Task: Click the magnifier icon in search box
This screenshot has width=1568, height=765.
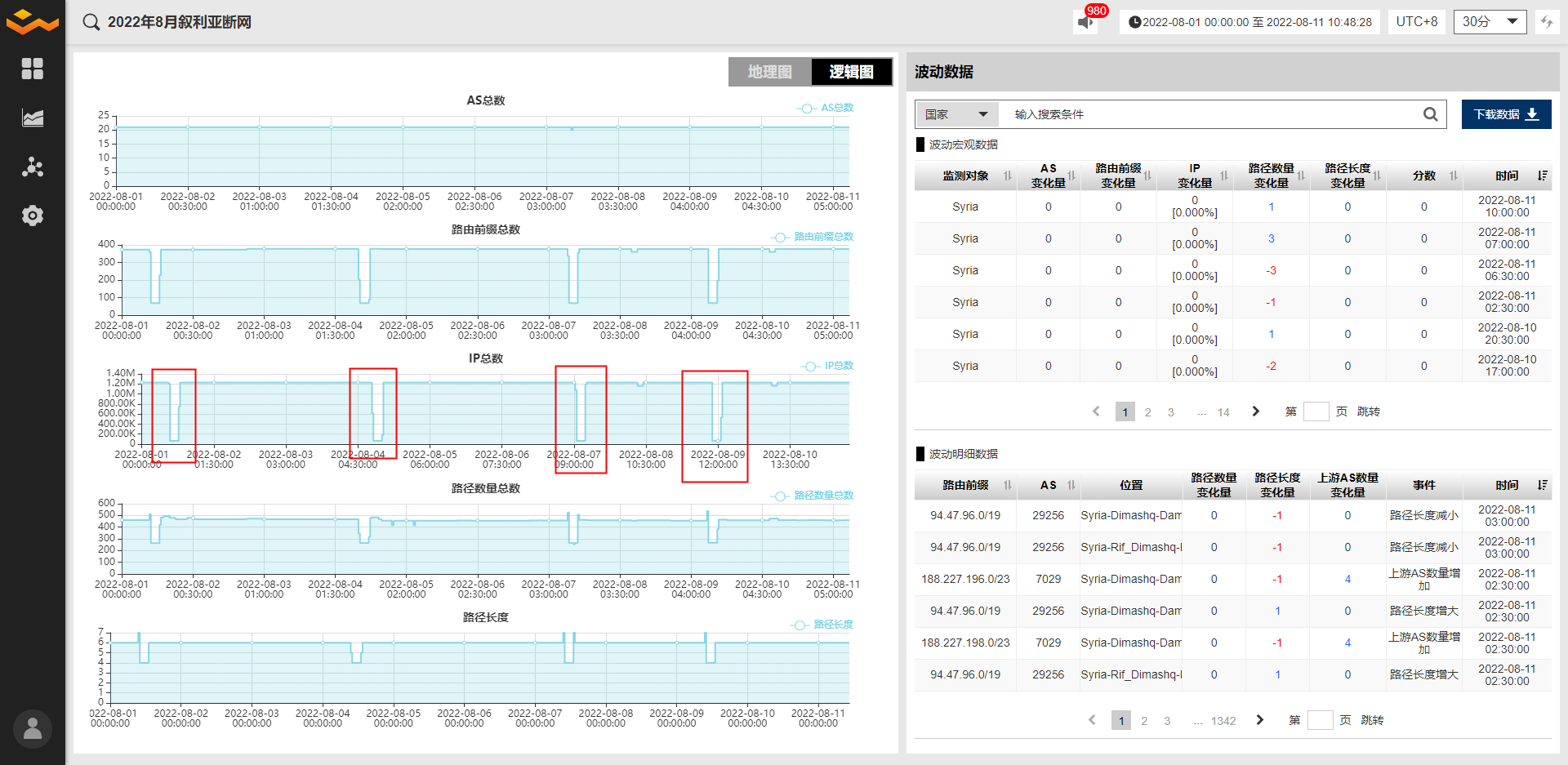Action: click(1430, 114)
